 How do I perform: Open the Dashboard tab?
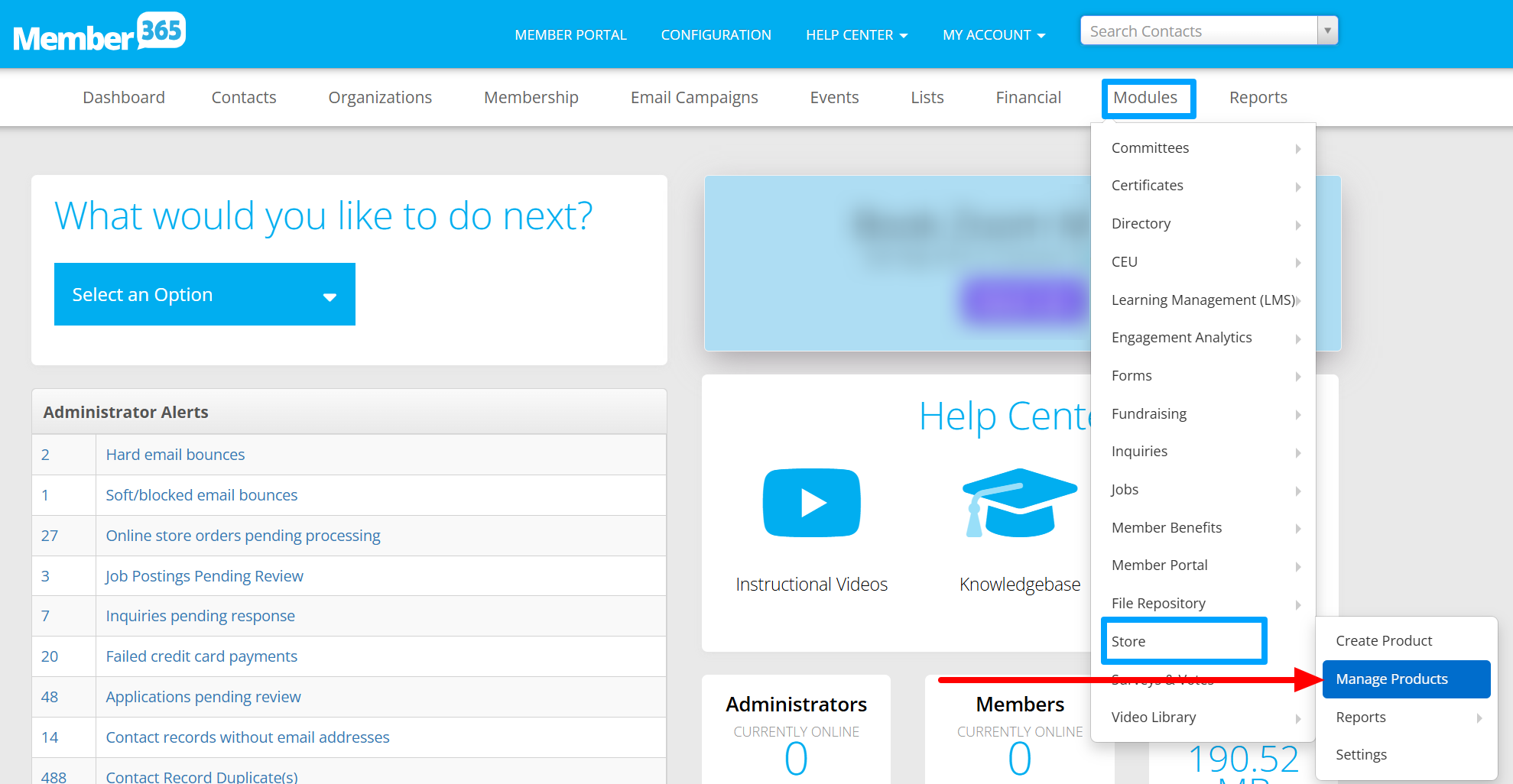[x=124, y=97]
